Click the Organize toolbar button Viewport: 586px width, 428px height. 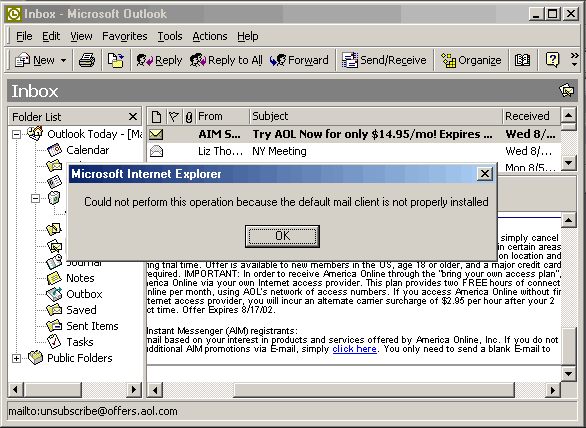[471, 60]
